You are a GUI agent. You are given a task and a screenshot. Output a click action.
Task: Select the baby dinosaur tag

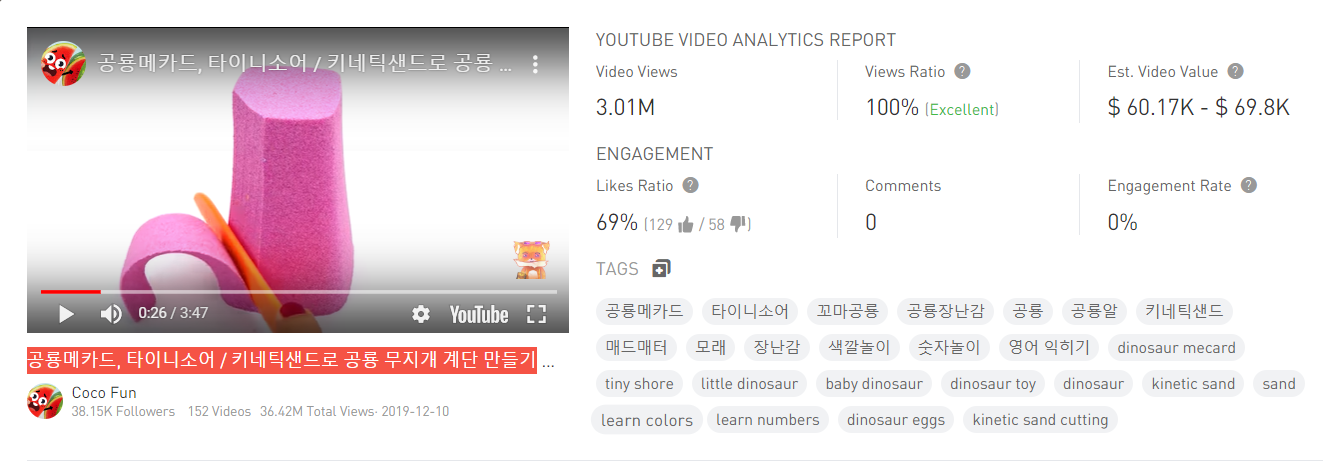pyautogui.click(x=874, y=383)
